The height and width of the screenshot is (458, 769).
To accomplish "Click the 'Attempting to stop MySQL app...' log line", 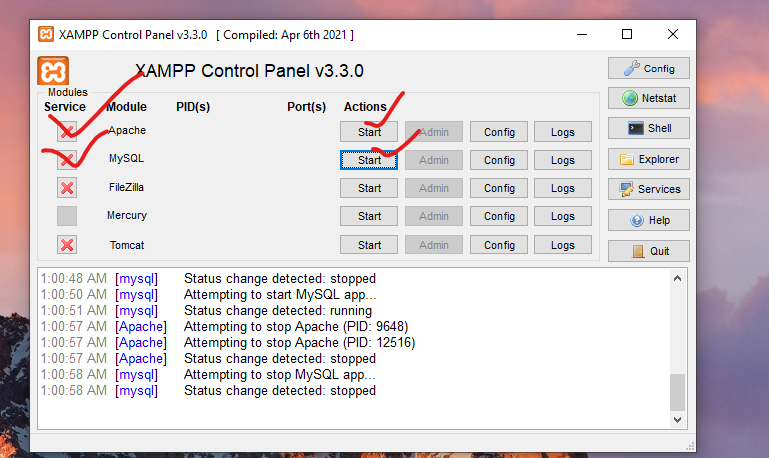I will (x=280, y=375).
